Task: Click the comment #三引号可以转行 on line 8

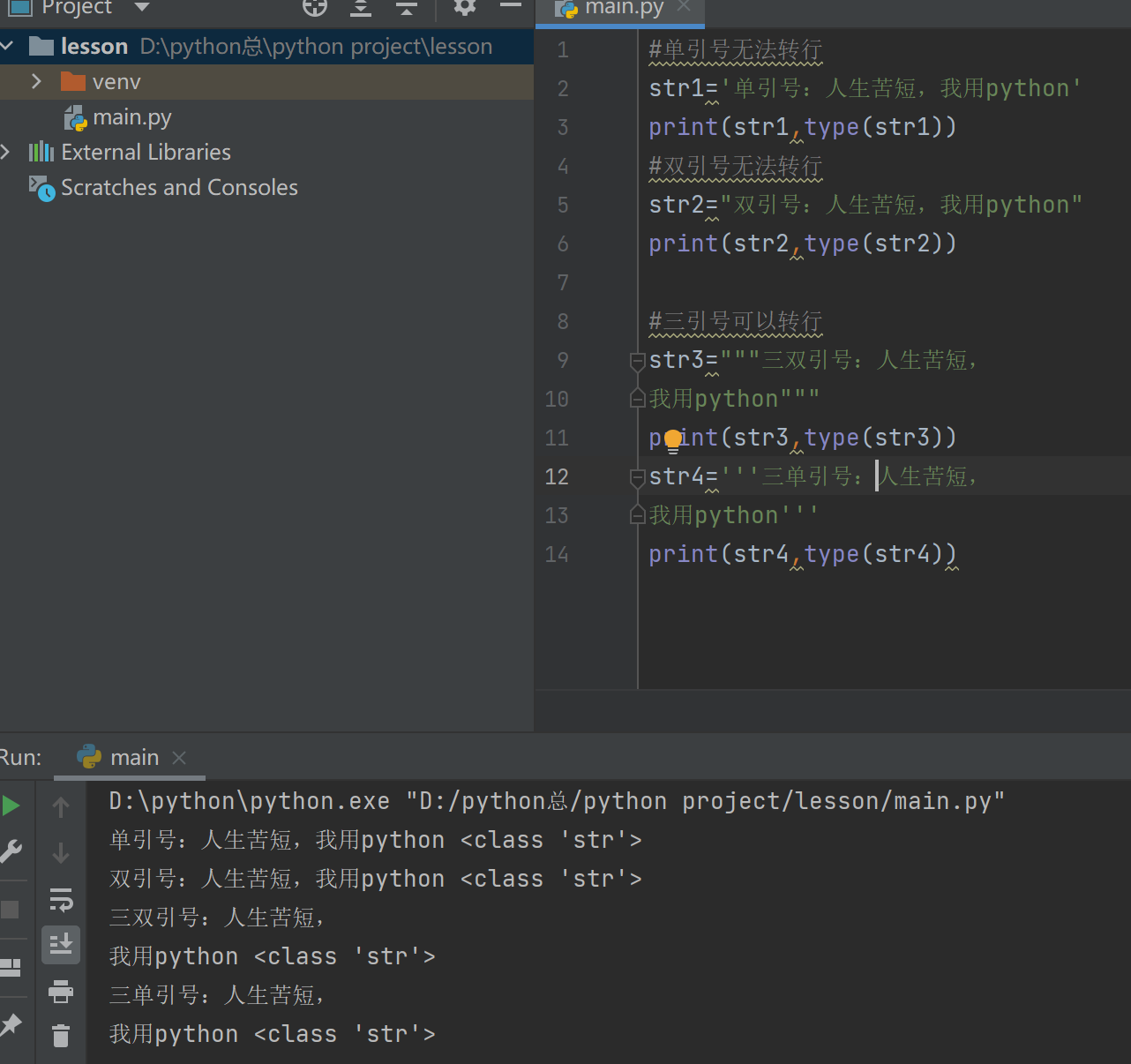Action: (736, 322)
